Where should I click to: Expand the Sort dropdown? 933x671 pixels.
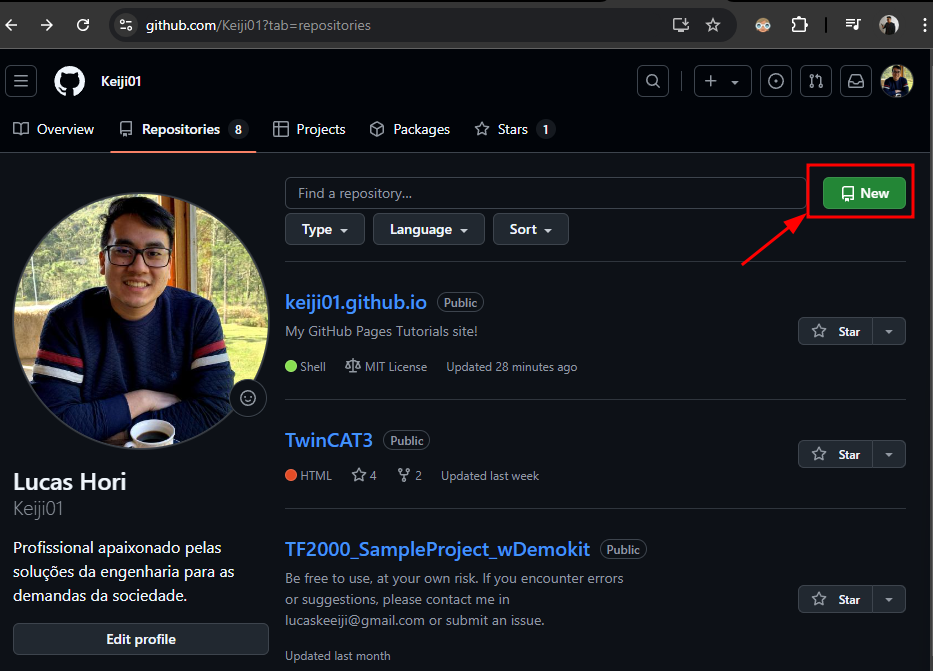(531, 229)
